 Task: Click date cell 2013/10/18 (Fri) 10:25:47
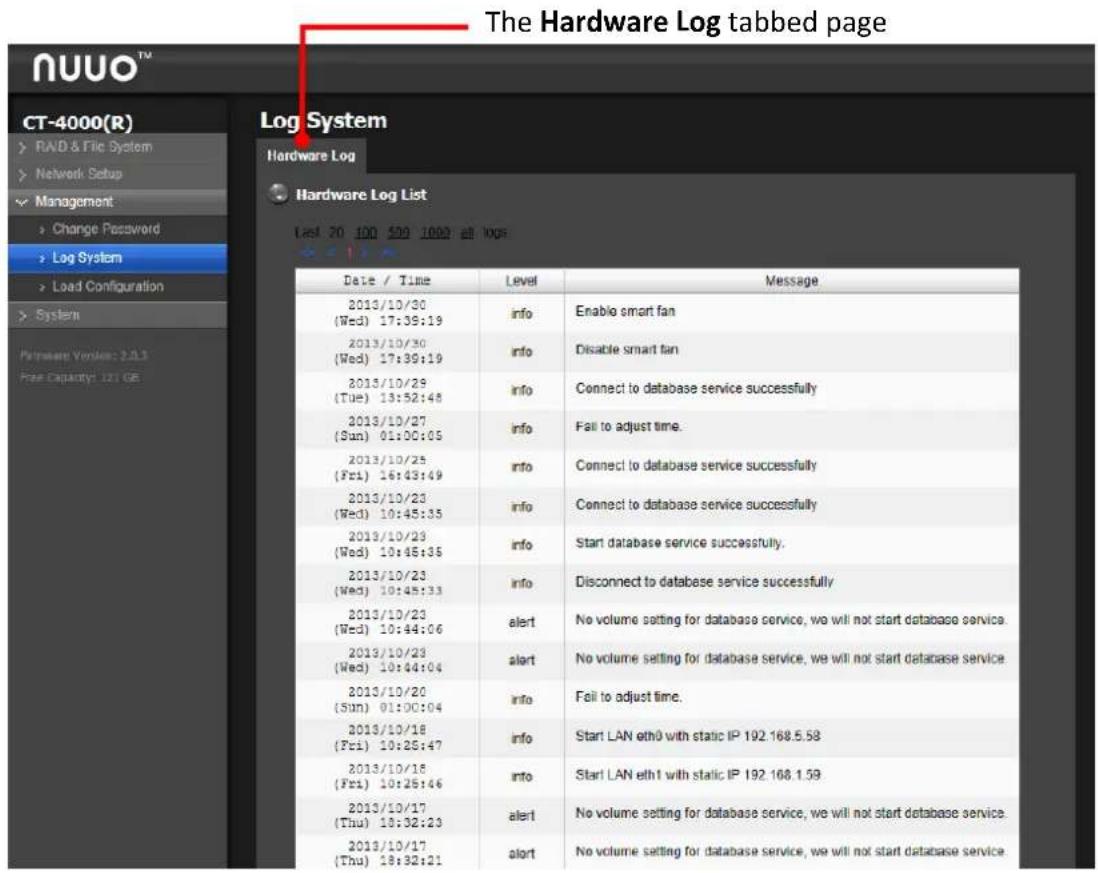(x=387, y=738)
